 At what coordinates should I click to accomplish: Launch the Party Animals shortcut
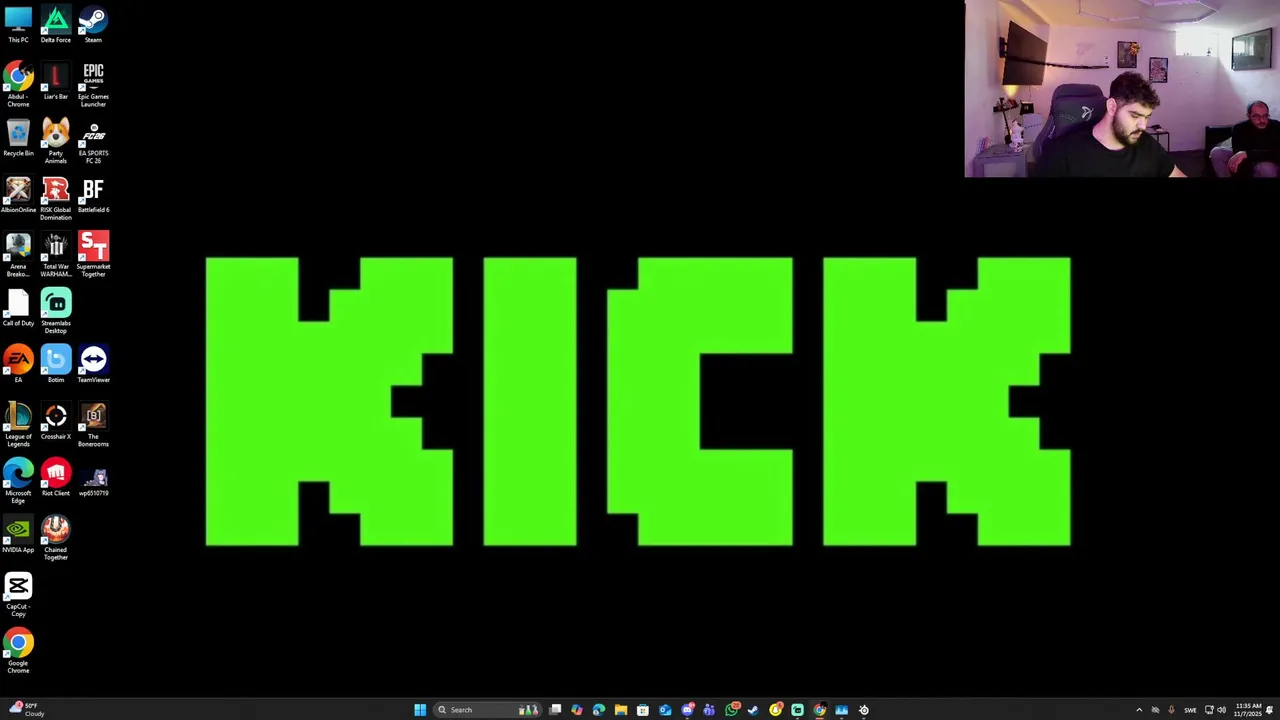(56, 142)
